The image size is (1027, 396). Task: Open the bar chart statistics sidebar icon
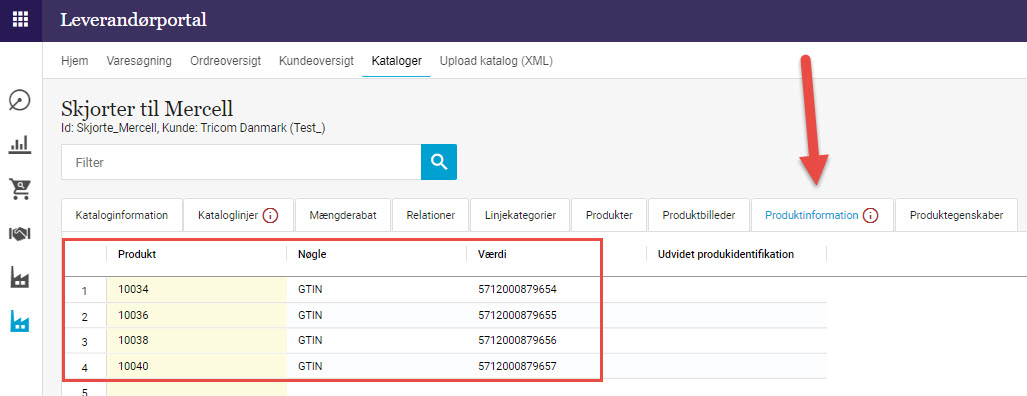20,145
